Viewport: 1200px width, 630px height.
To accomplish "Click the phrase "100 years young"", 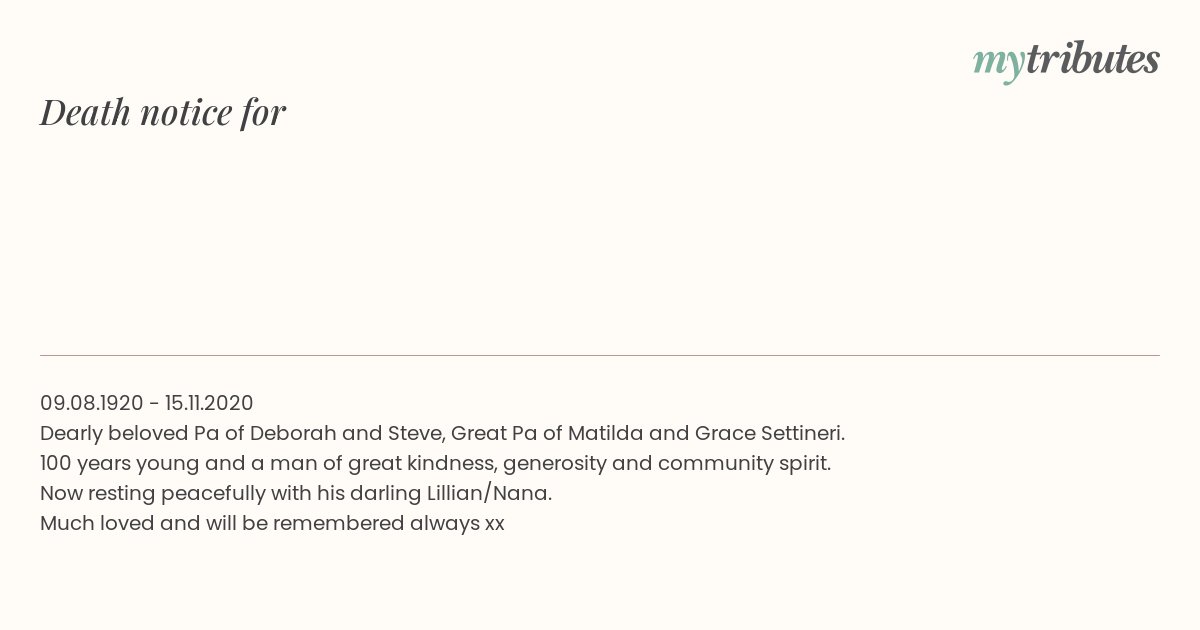I will [120, 463].
